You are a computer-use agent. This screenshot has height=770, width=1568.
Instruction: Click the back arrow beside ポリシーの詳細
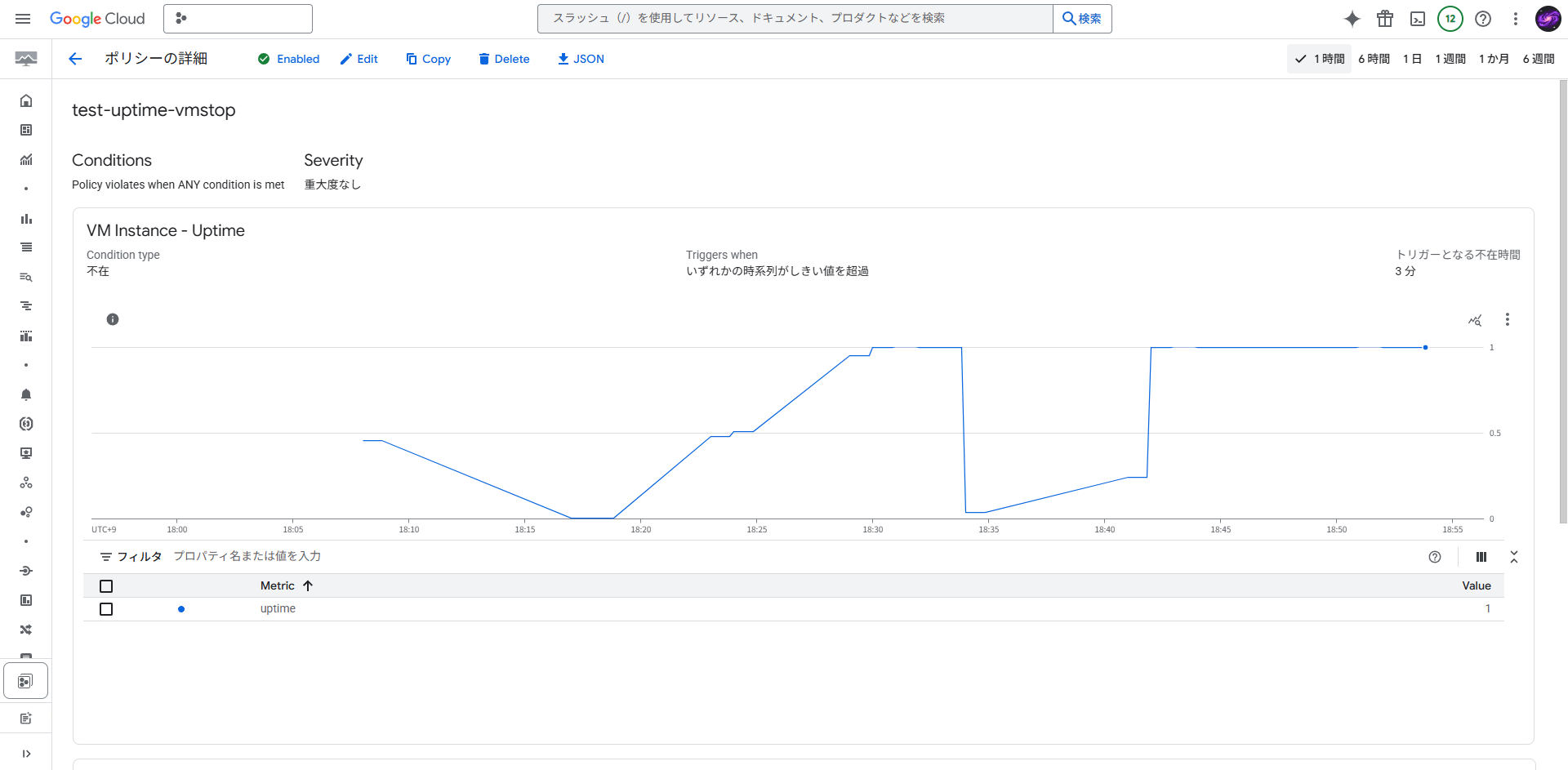coord(75,59)
